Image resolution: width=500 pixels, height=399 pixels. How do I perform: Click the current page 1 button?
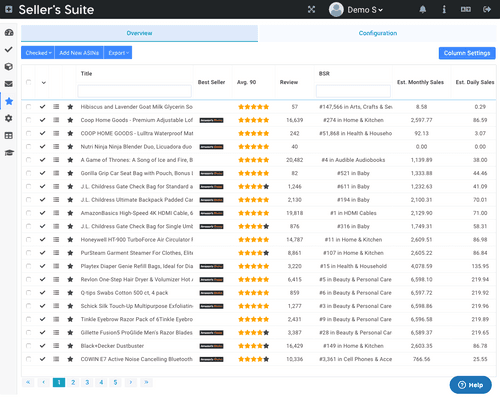point(59,382)
